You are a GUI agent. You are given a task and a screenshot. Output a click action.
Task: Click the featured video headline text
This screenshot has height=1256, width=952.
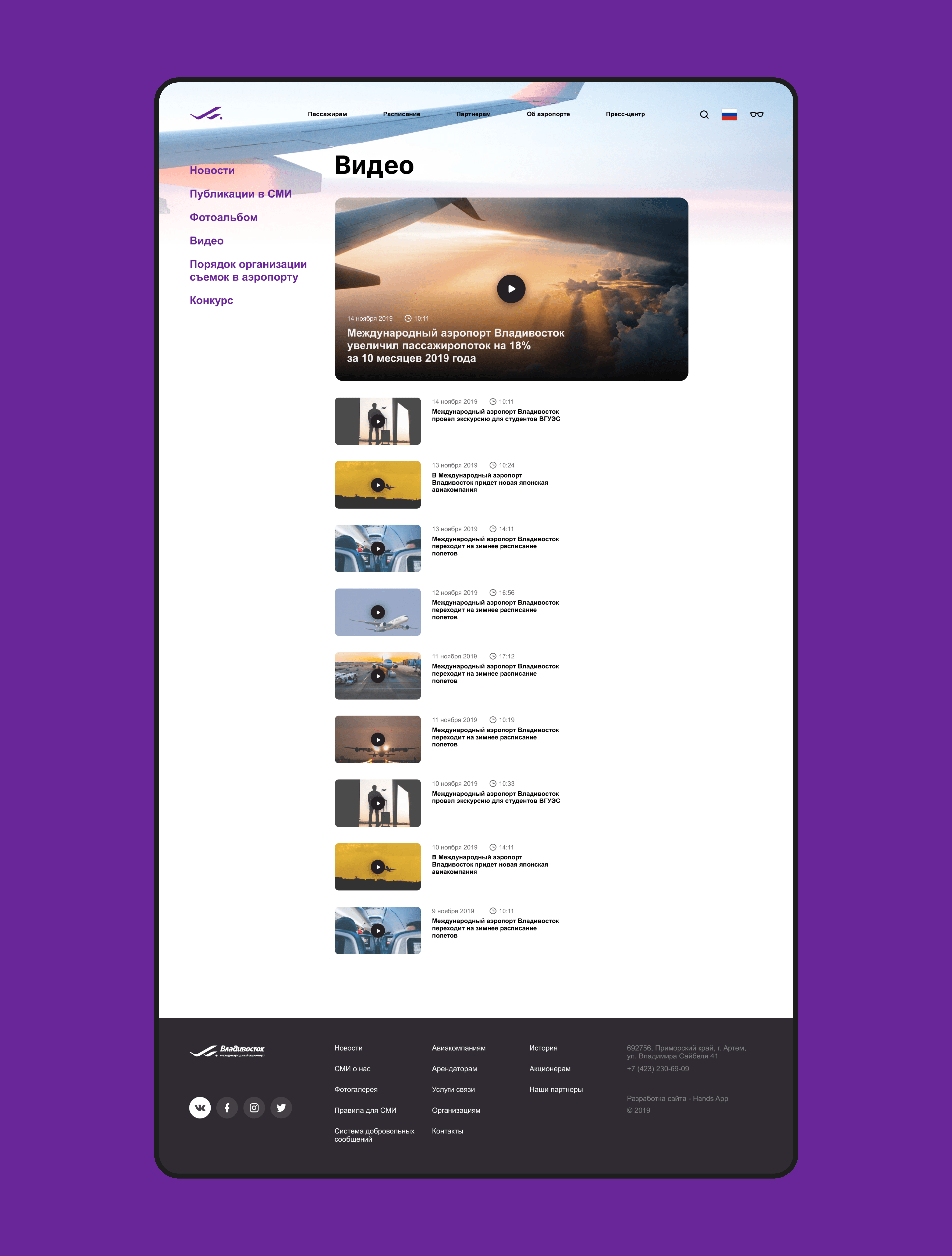pos(456,345)
